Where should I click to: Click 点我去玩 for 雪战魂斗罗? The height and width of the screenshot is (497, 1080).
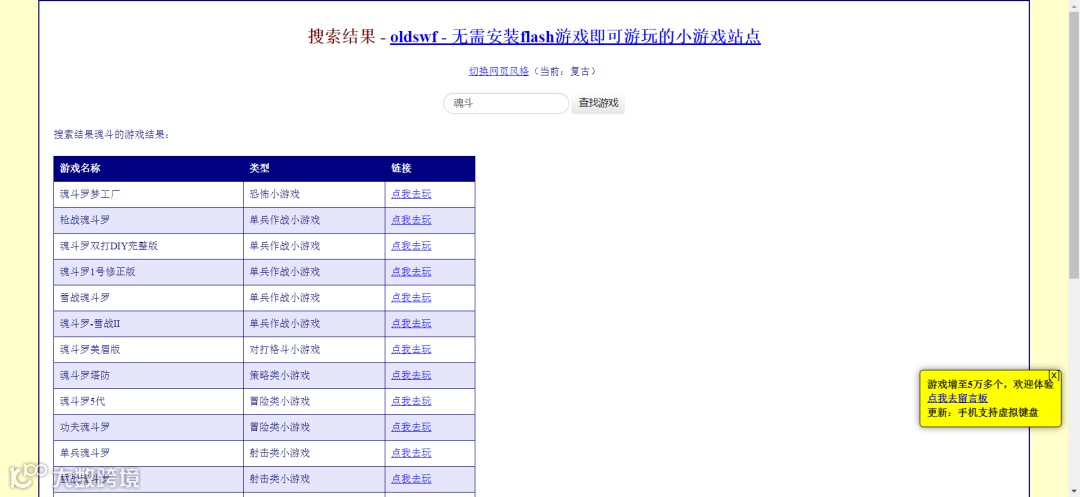tap(411, 298)
